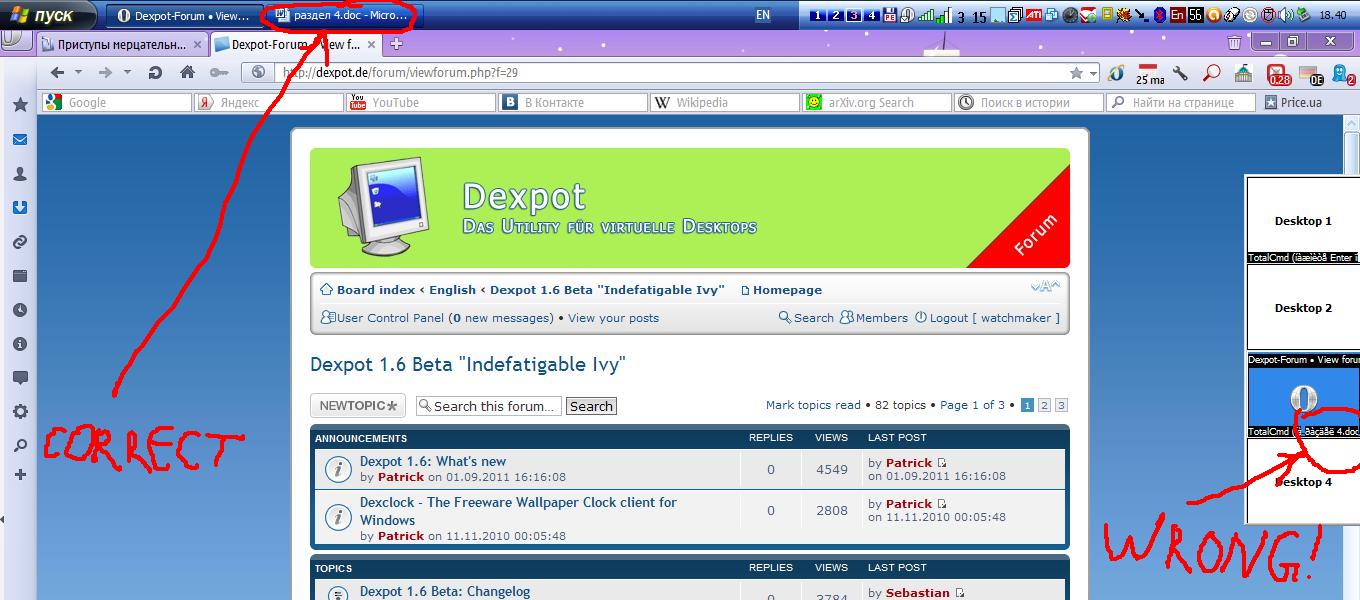1360x600 pixels.
Task: Open the wrench tools icon beside address bar
Action: click(x=1180, y=73)
